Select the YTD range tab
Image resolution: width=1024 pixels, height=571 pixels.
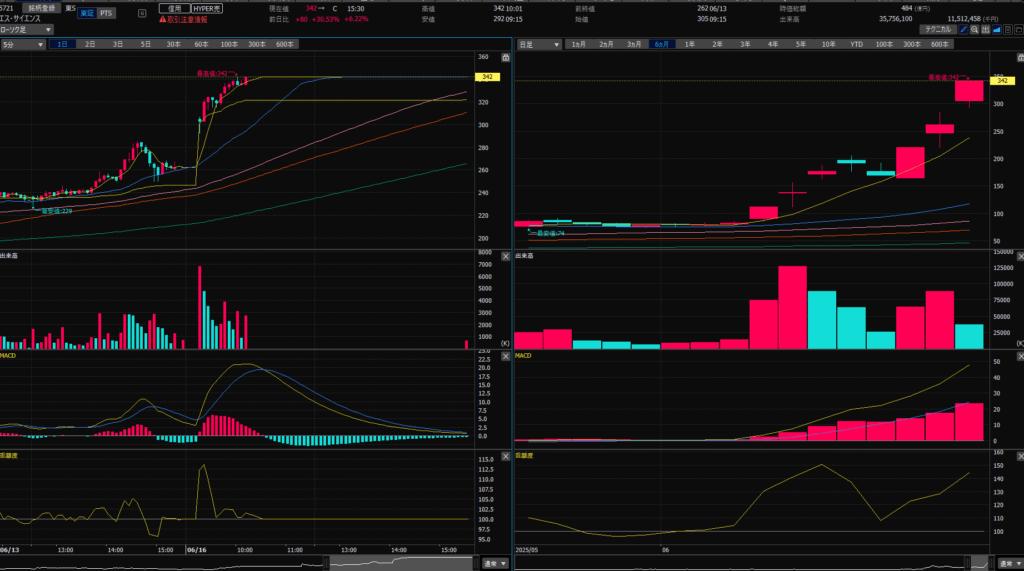[857, 44]
